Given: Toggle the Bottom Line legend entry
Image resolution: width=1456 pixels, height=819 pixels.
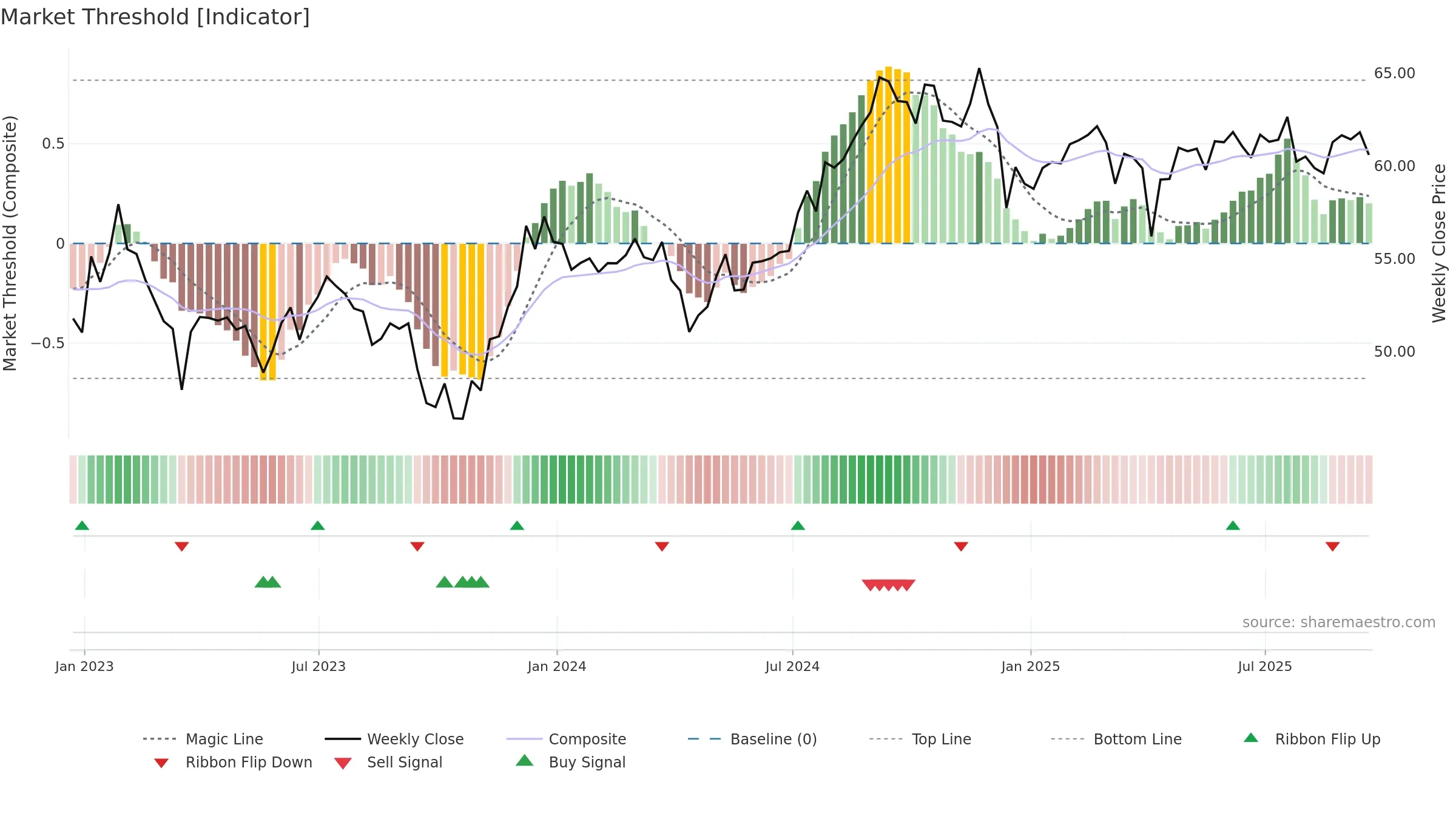Looking at the screenshot, I should coord(1116,739).
